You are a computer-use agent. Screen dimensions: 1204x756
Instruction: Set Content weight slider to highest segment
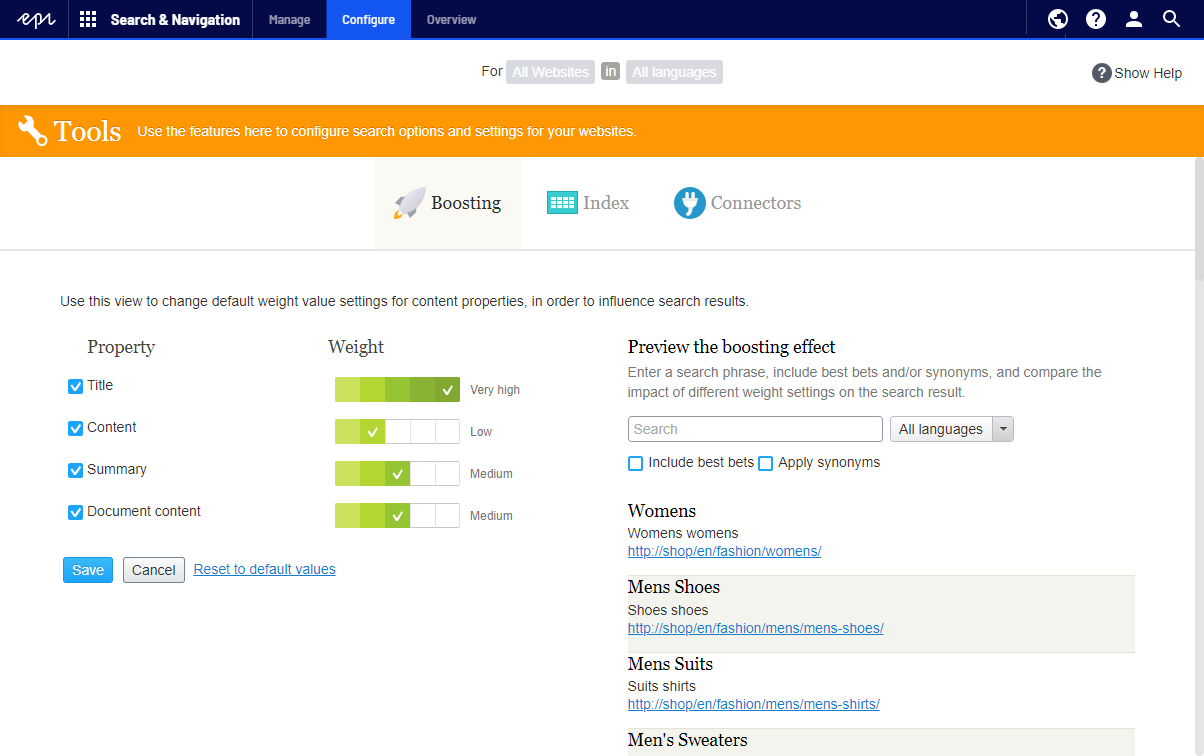pyautogui.click(x=447, y=432)
